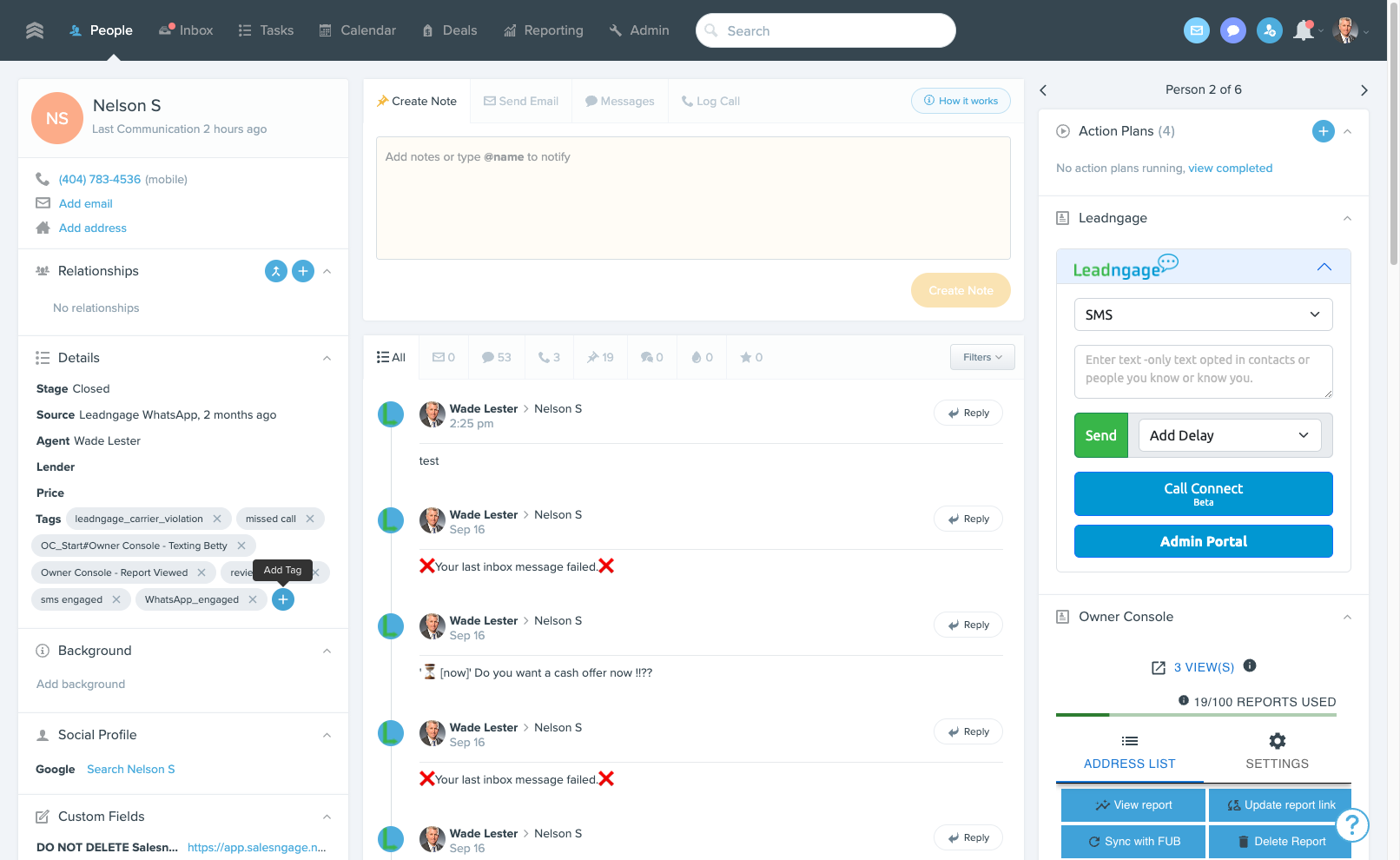Open the Calendar page
This screenshot has width=1400, height=860.
coord(358,30)
